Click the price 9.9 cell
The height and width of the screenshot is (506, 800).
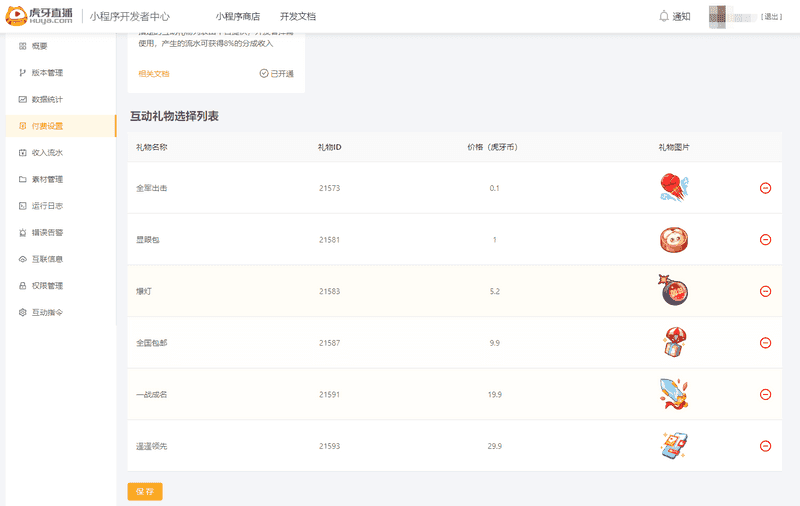point(494,343)
